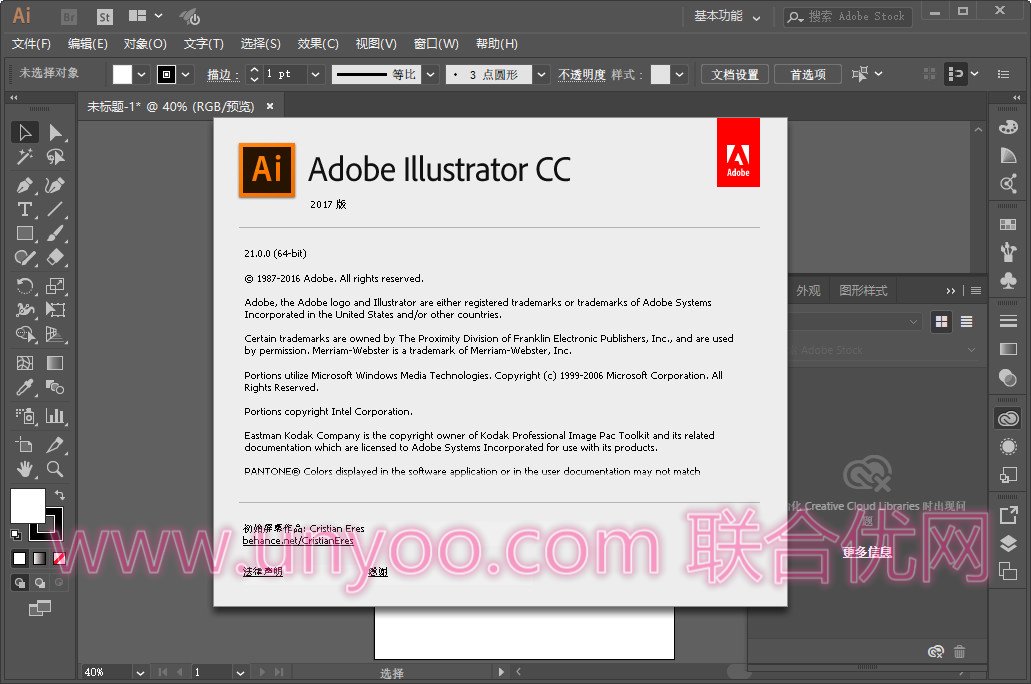Switch to the 图形样式 panel tab
This screenshot has width=1031, height=684.
pyautogui.click(x=863, y=291)
